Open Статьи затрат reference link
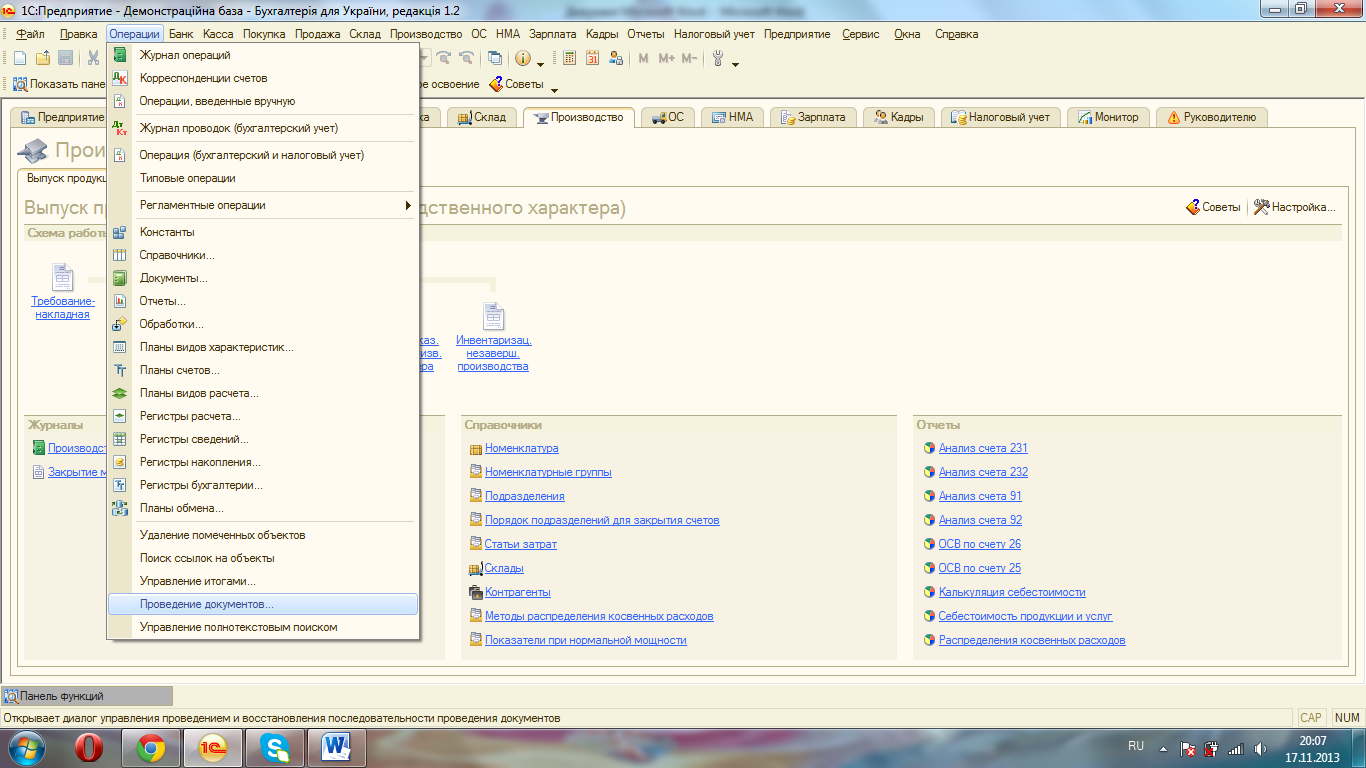Viewport: 1366px width, 768px height. click(x=521, y=544)
